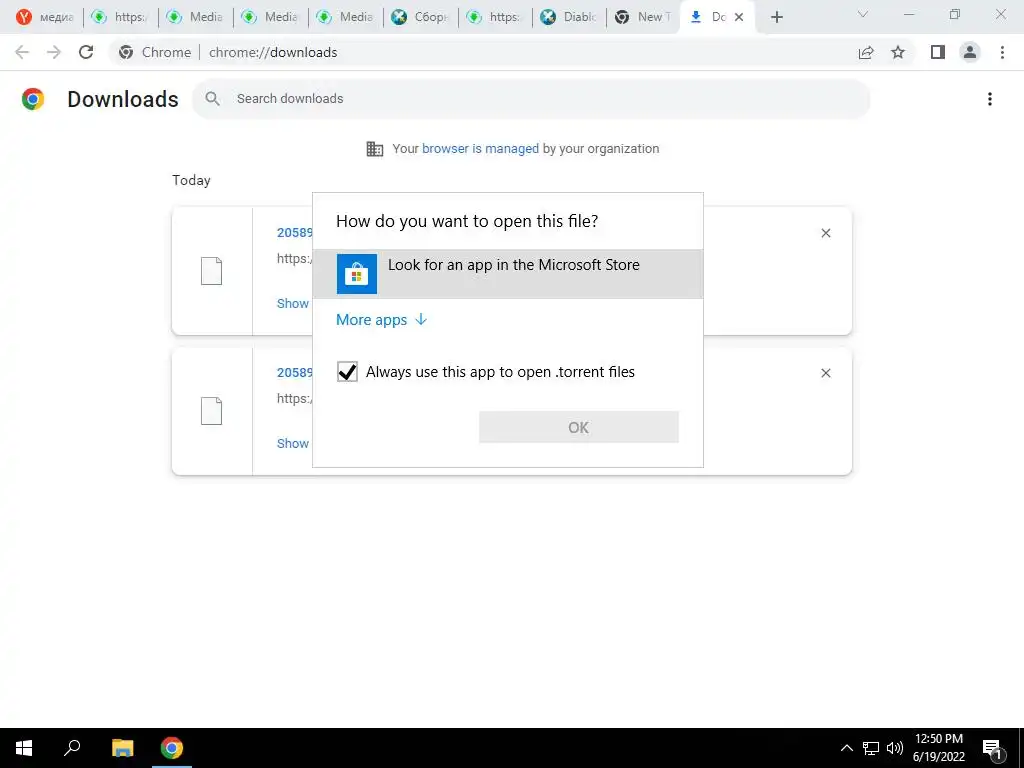Click the first download's file icon
The height and width of the screenshot is (768, 1024).
pos(212,271)
